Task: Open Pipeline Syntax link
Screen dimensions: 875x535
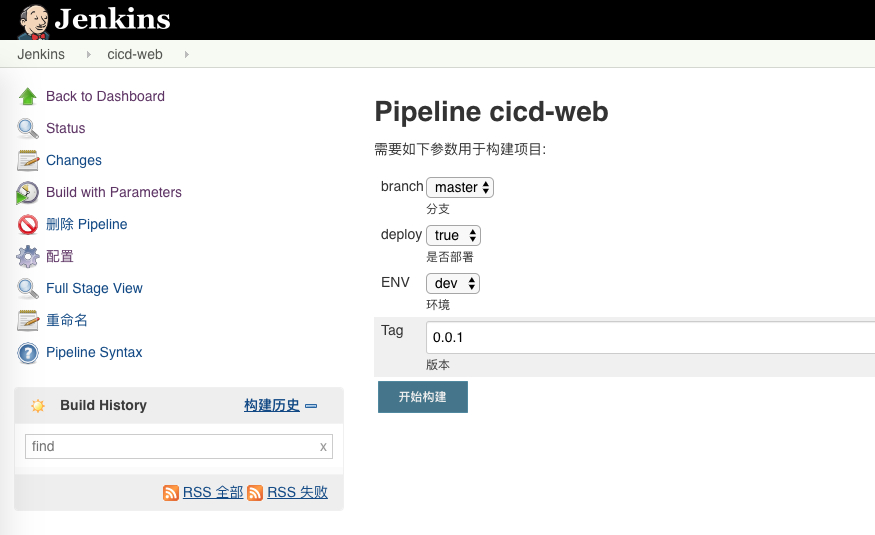Action: pyautogui.click(x=94, y=352)
